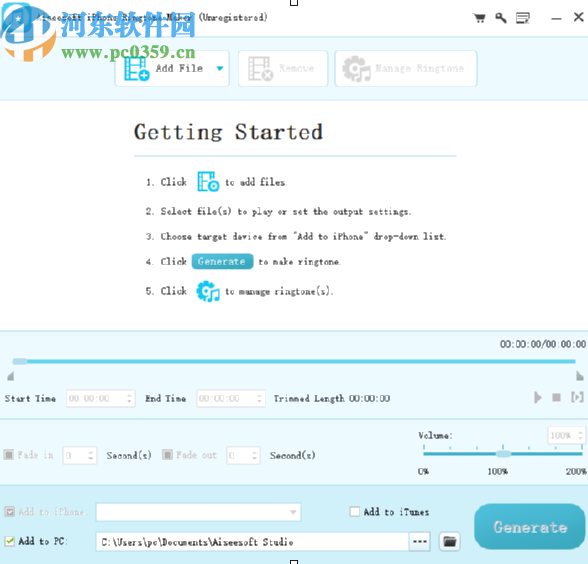Click the output folder path field

point(252,542)
